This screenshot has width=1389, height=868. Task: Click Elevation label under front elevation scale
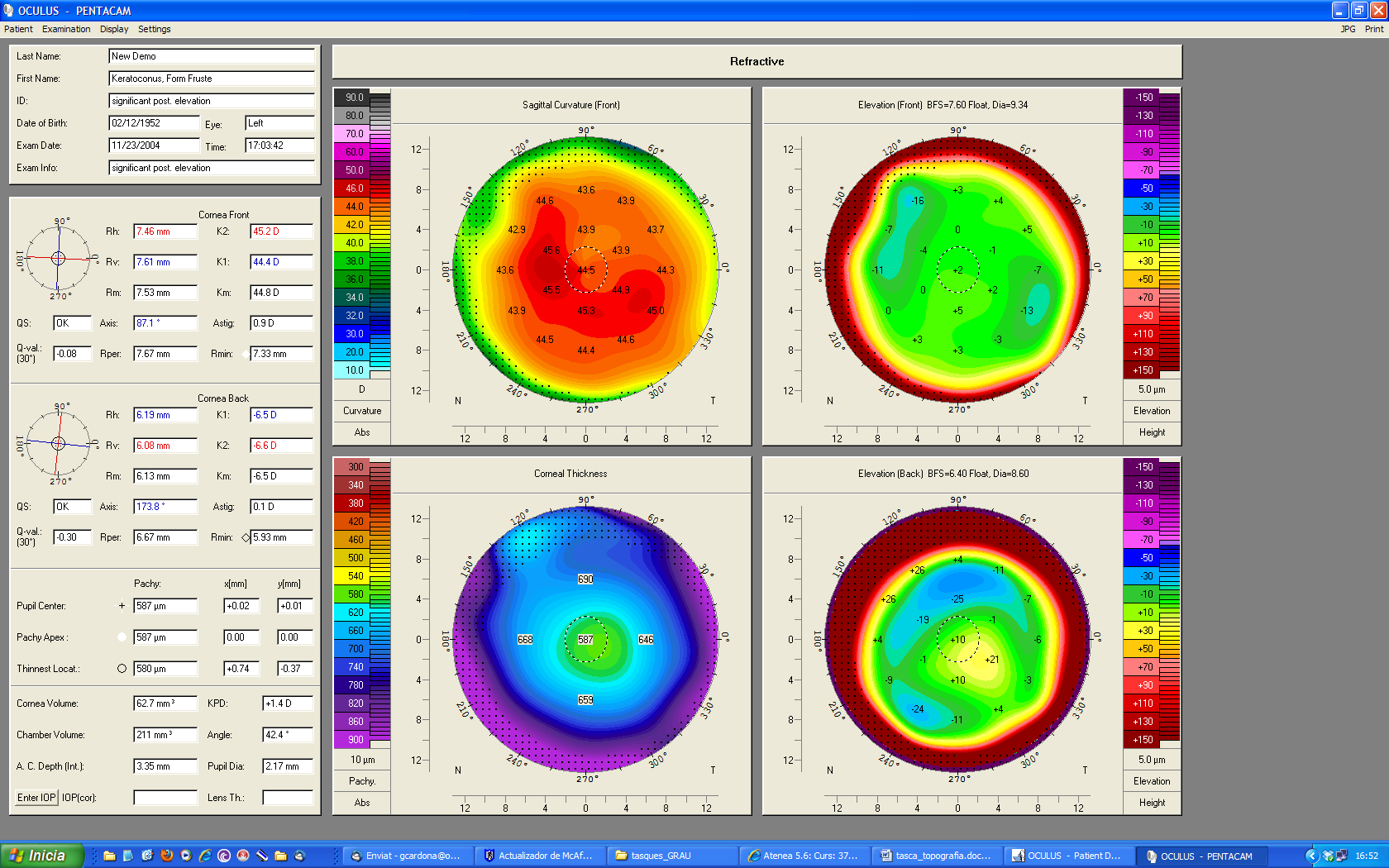(x=1152, y=411)
